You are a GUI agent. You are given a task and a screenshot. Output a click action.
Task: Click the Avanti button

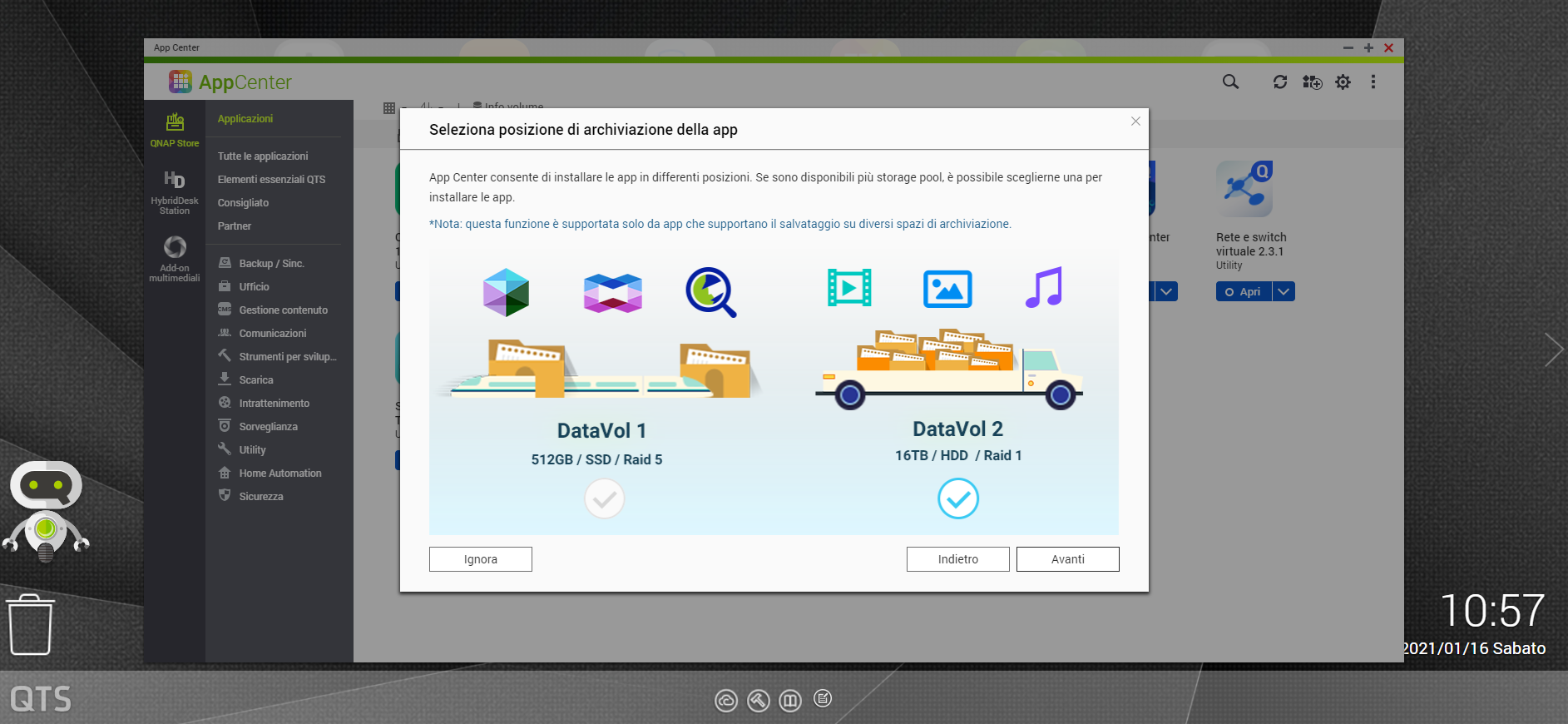1068,559
